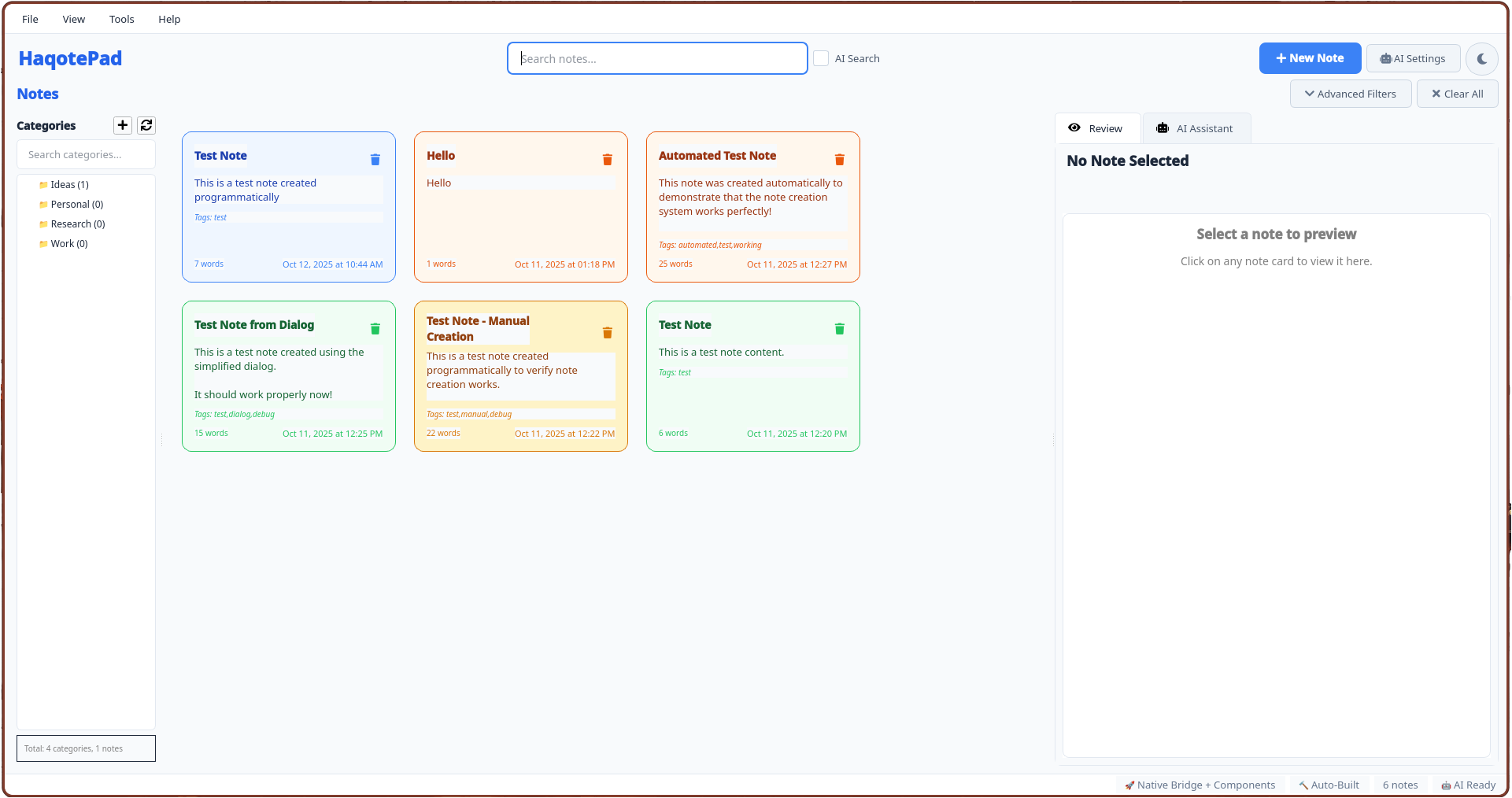Click the eye icon on the Review tab

coord(1074,127)
